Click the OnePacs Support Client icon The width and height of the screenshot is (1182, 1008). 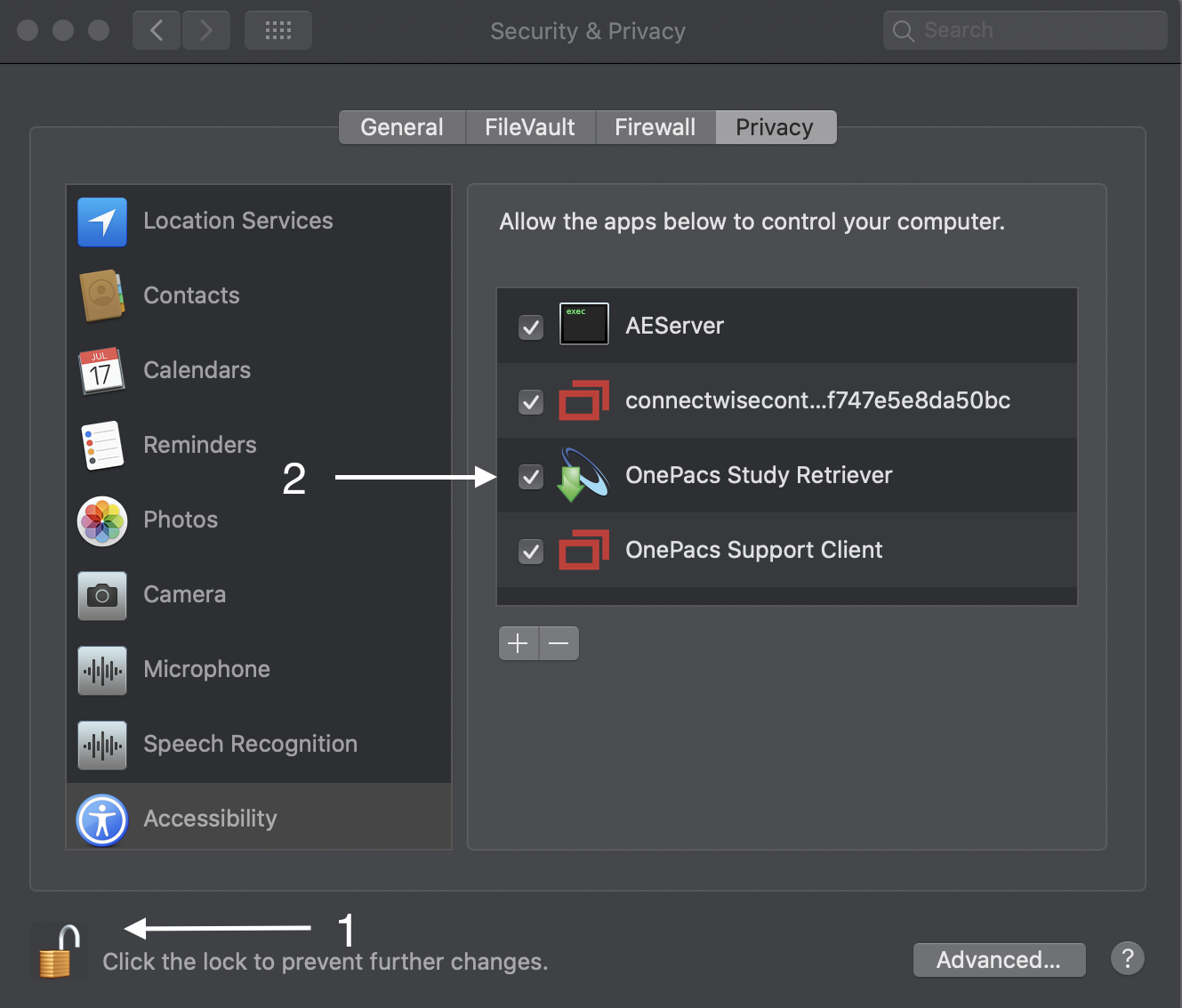coord(583,550)
